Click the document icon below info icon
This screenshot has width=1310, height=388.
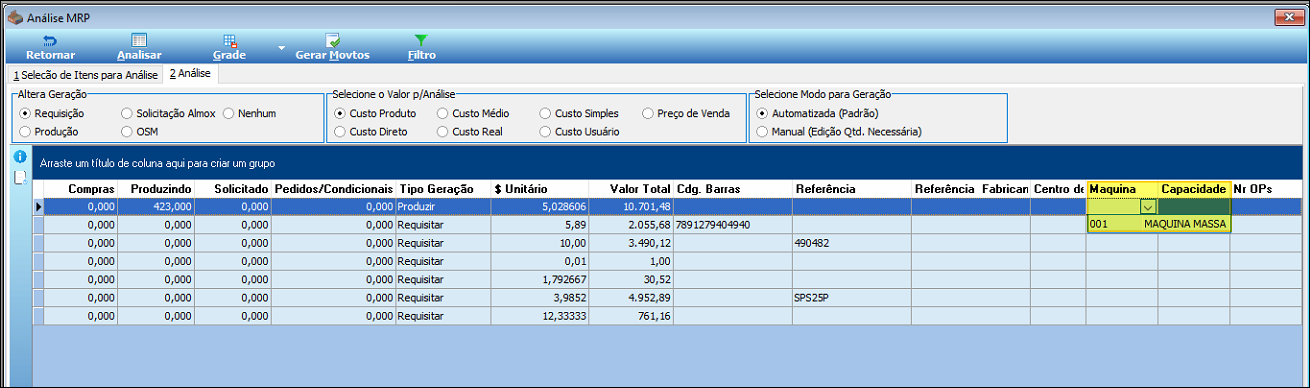(19, 178)
